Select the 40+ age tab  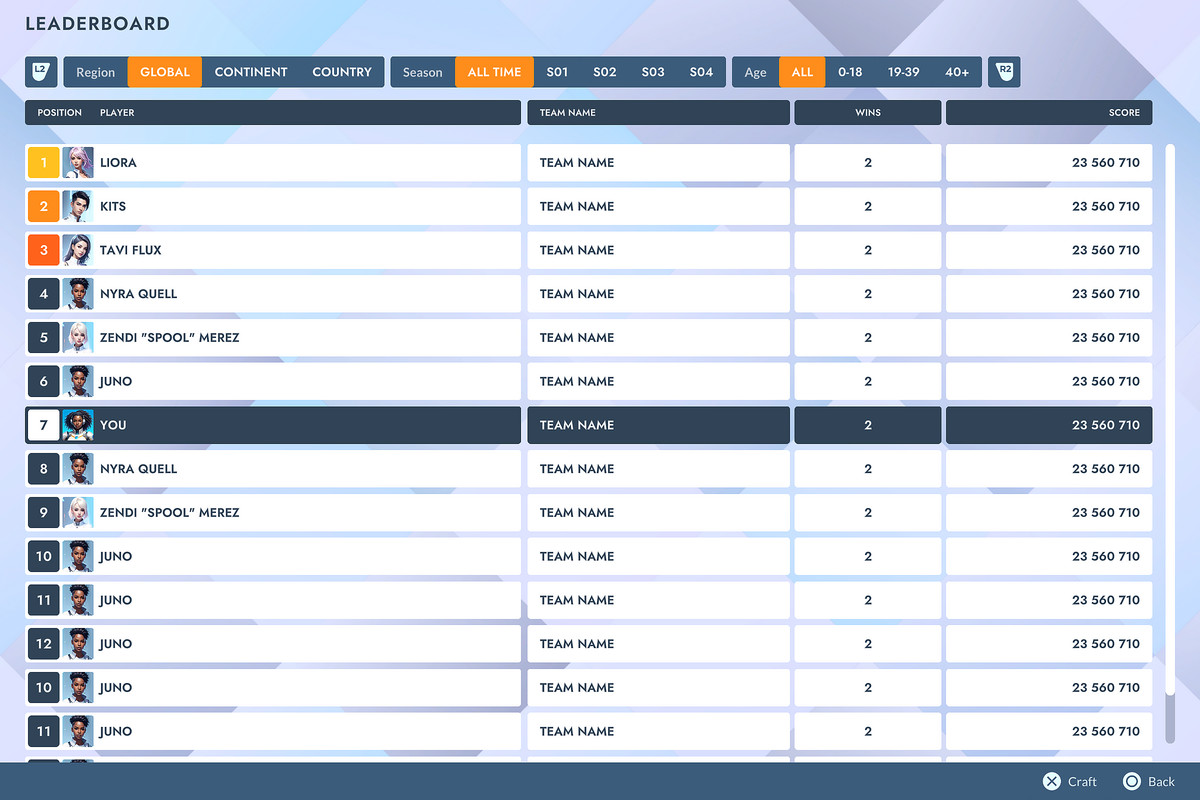957,71
